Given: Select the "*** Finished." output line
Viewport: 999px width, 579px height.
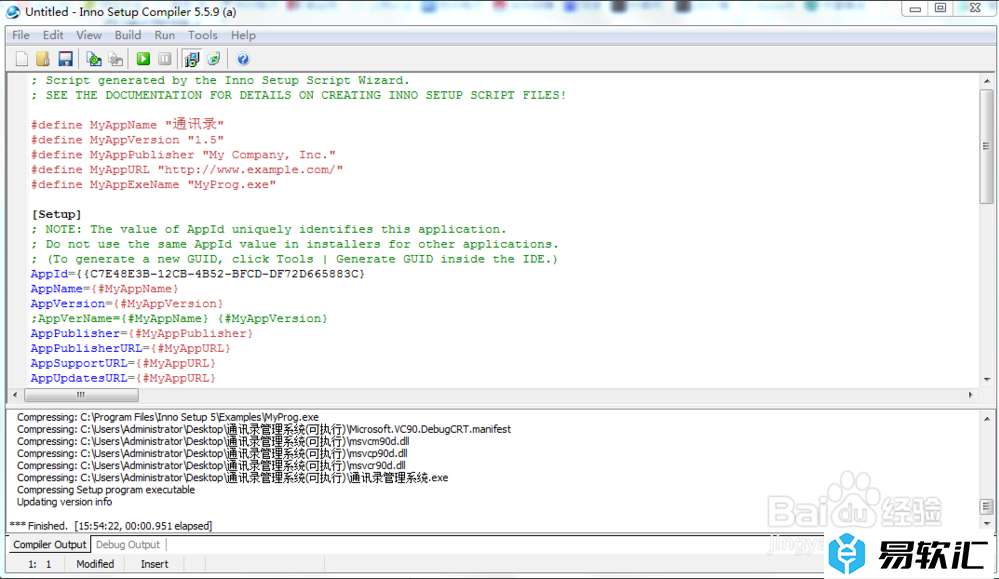Looking at the screenshot, I should 111,526.
